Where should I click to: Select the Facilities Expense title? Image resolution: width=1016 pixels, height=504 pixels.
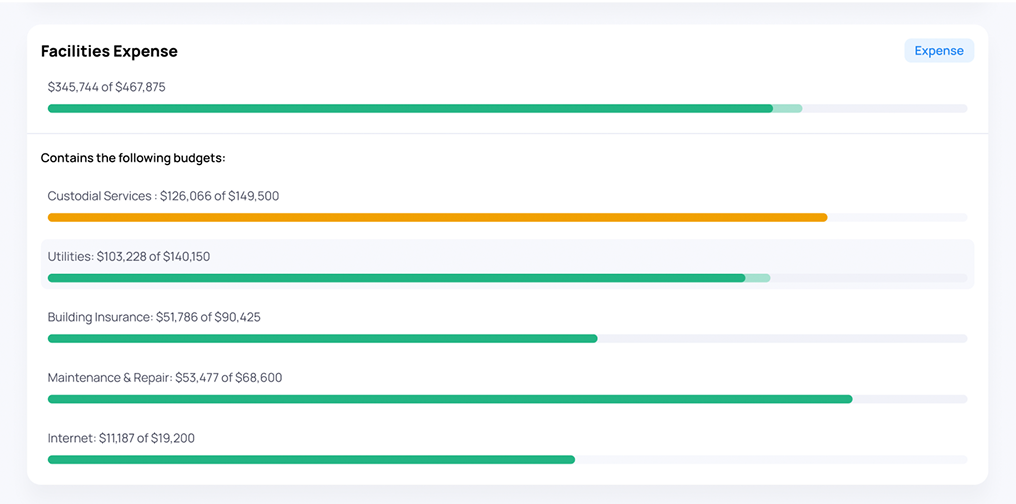(109, 51)
